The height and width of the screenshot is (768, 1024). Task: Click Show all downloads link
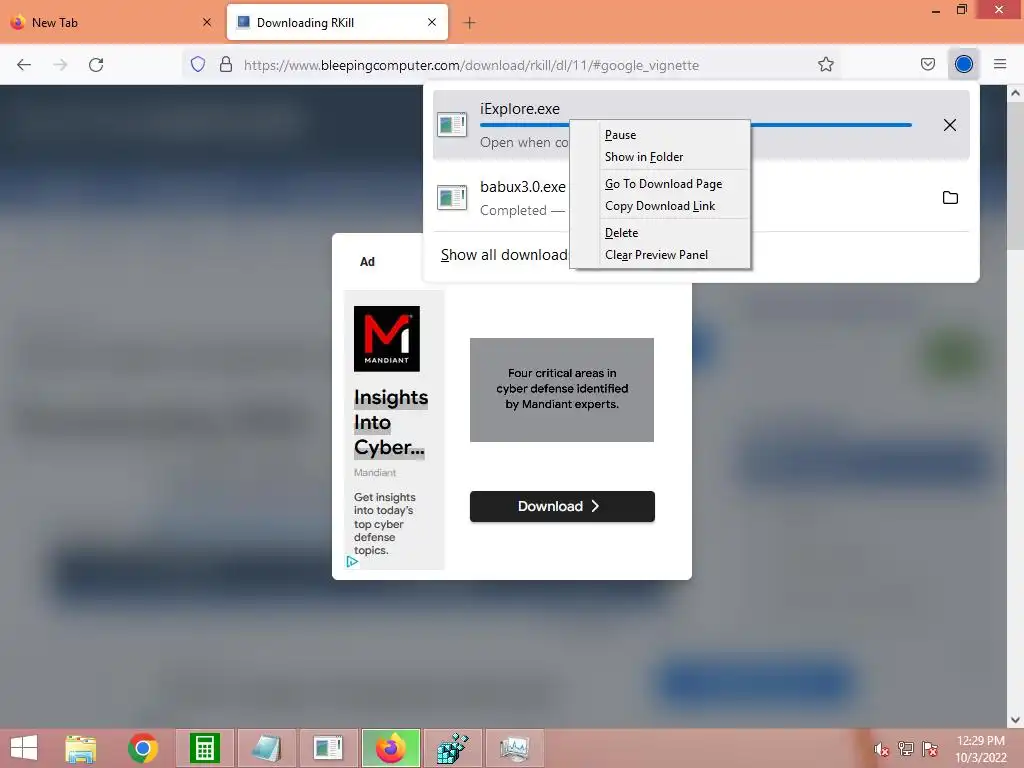click(504, 255)
